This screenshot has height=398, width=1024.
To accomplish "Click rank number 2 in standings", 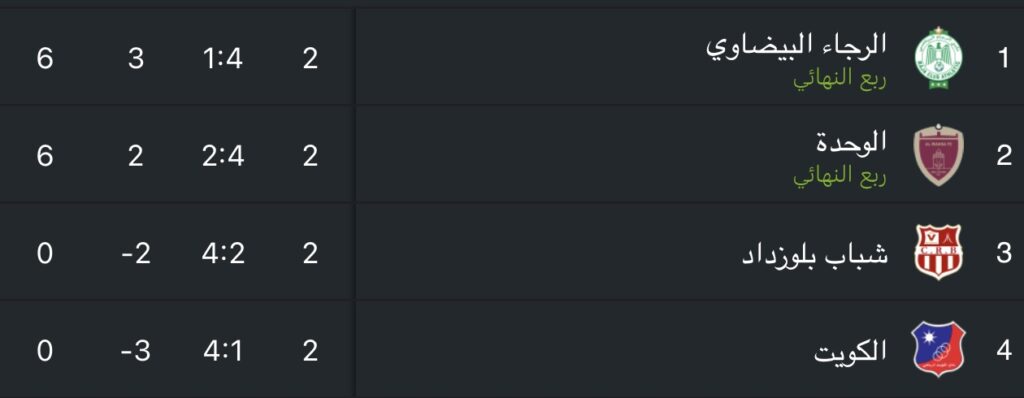I will 1004,156.
